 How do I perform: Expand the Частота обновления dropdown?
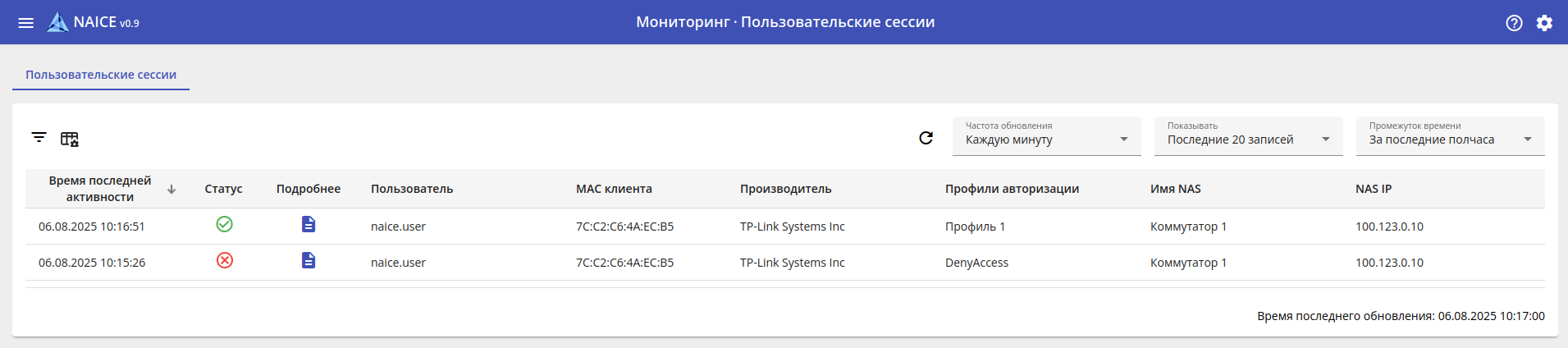click(1046, 136)
